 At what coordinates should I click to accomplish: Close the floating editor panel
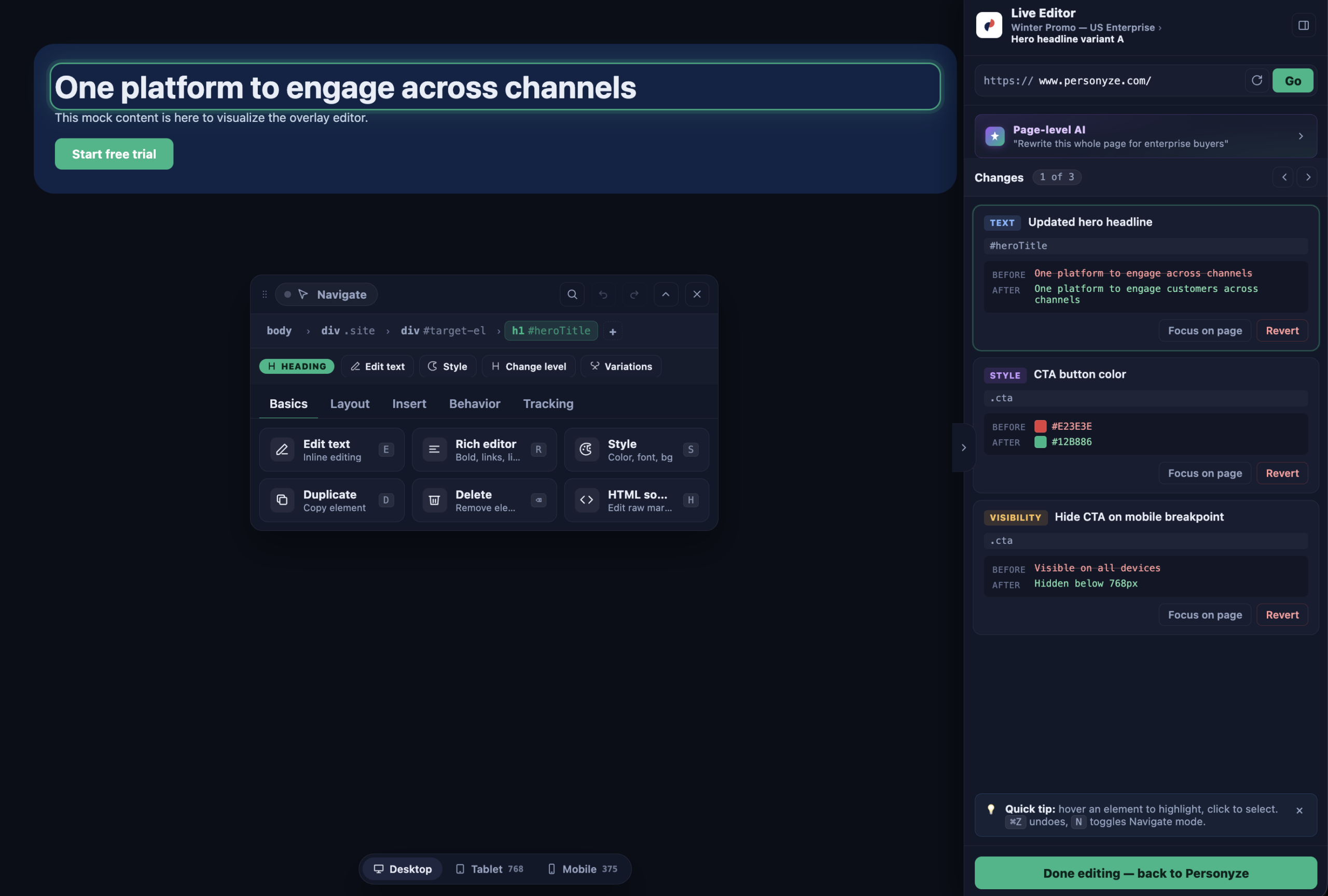tap(697, 294)
